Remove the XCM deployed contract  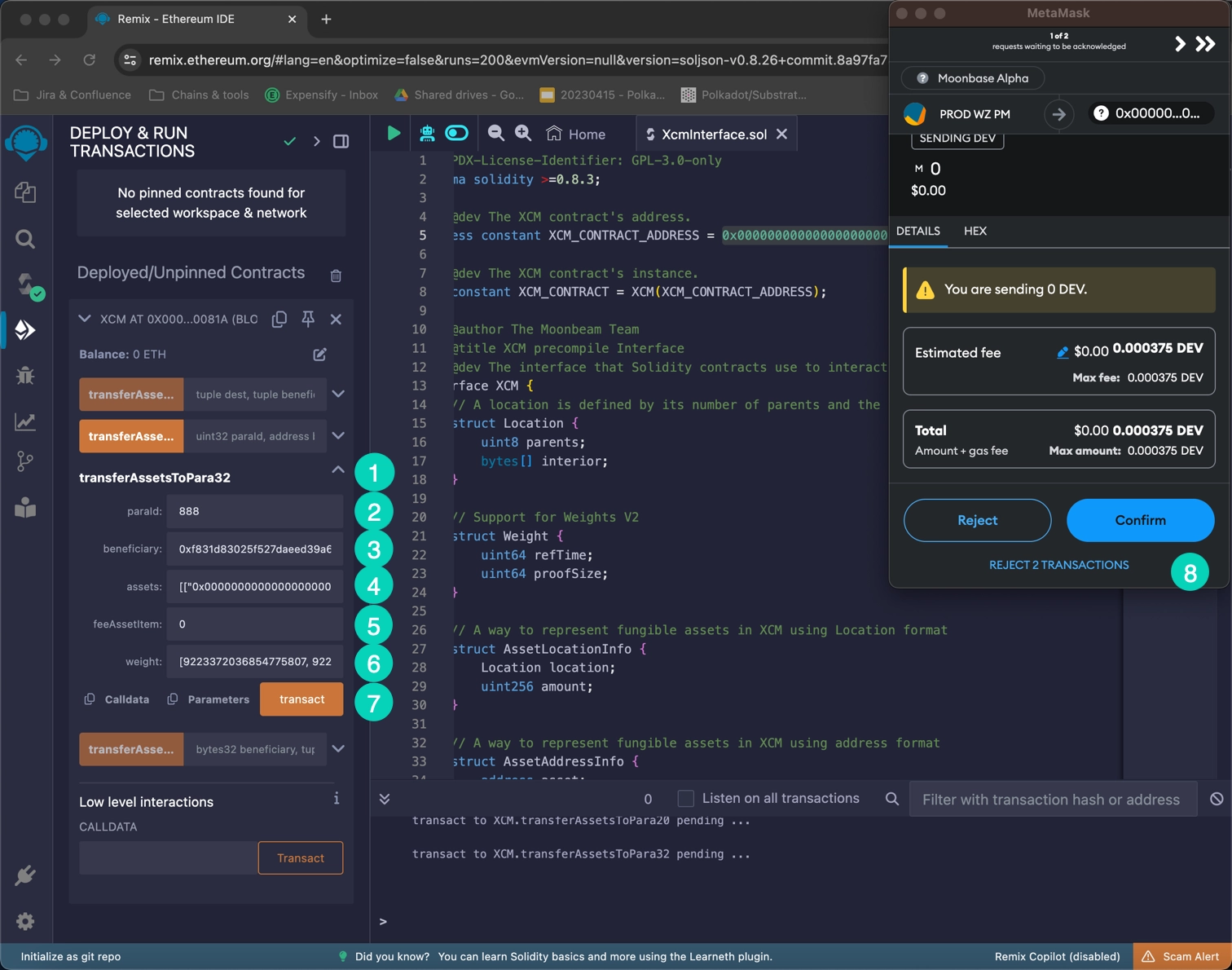[336, 319]
